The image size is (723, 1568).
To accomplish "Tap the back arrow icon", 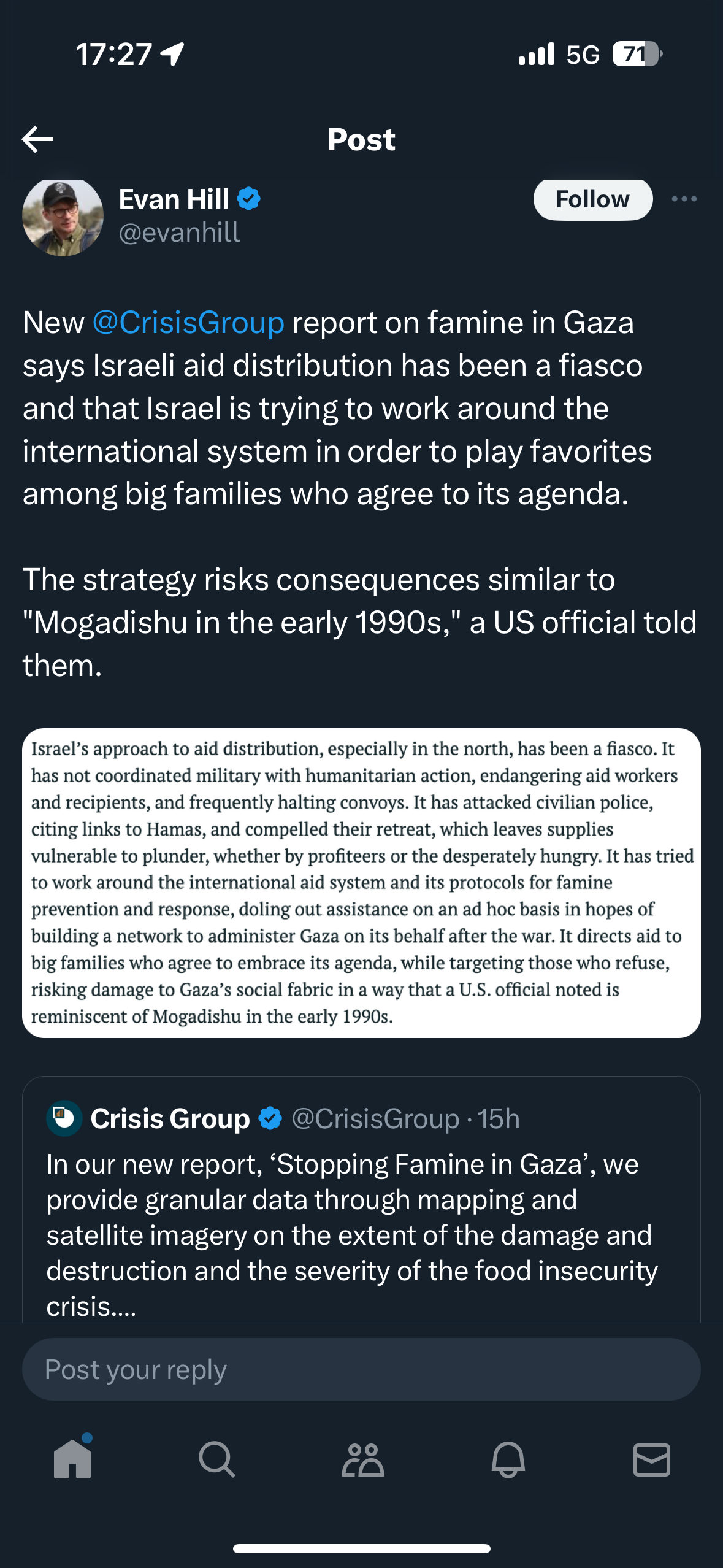I will click(x=37, y=139).
